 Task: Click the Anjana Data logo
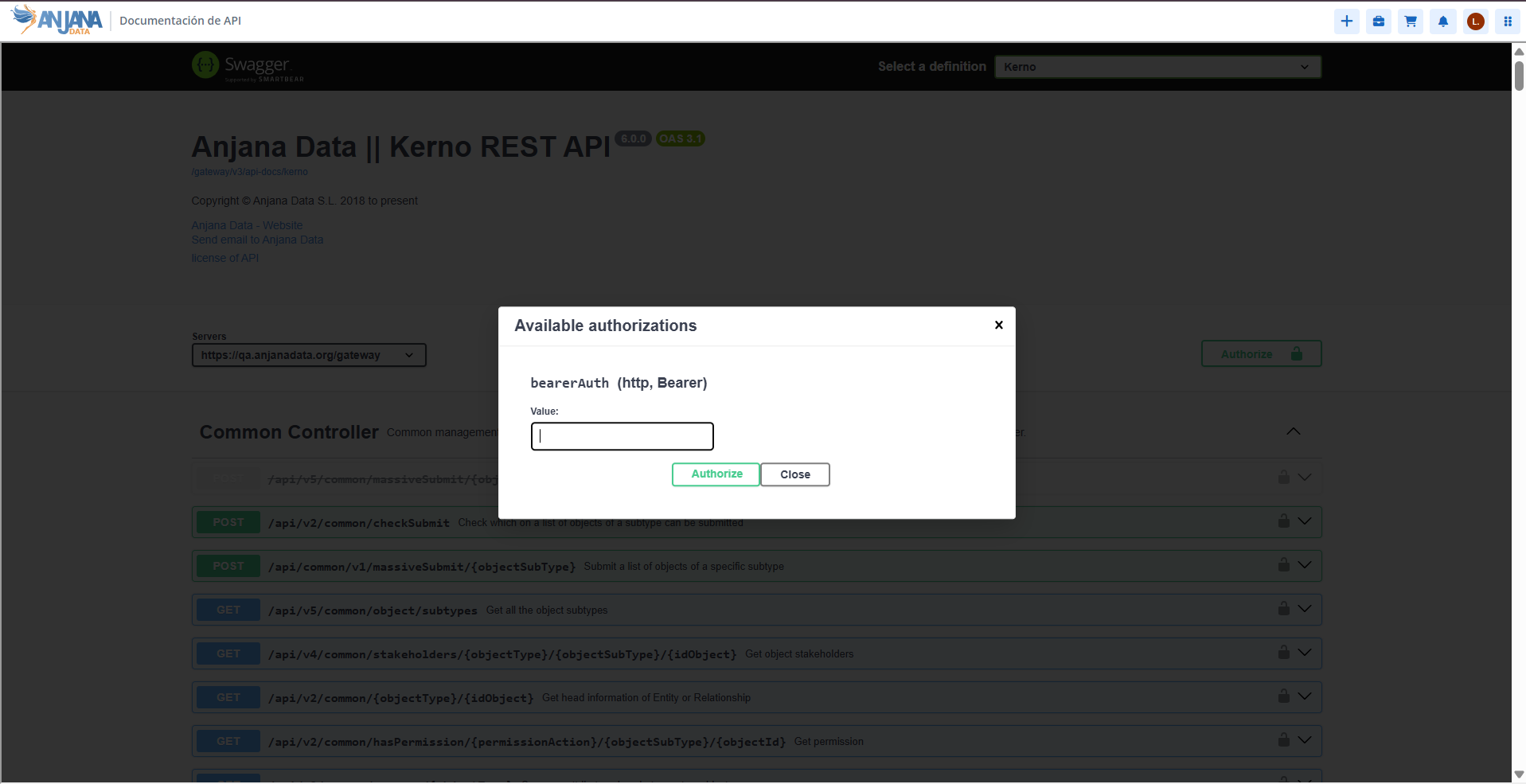(57, 20)
